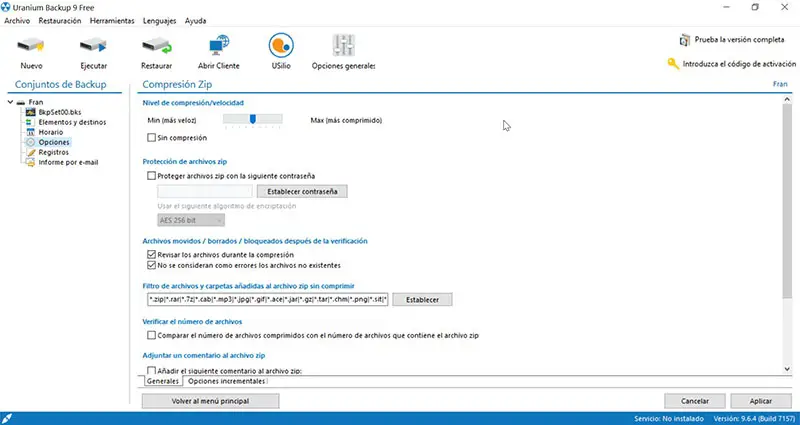Screen dimensions: 800x425
Task: Select Informe por e-mail tree row
Action: coord(68,163)
